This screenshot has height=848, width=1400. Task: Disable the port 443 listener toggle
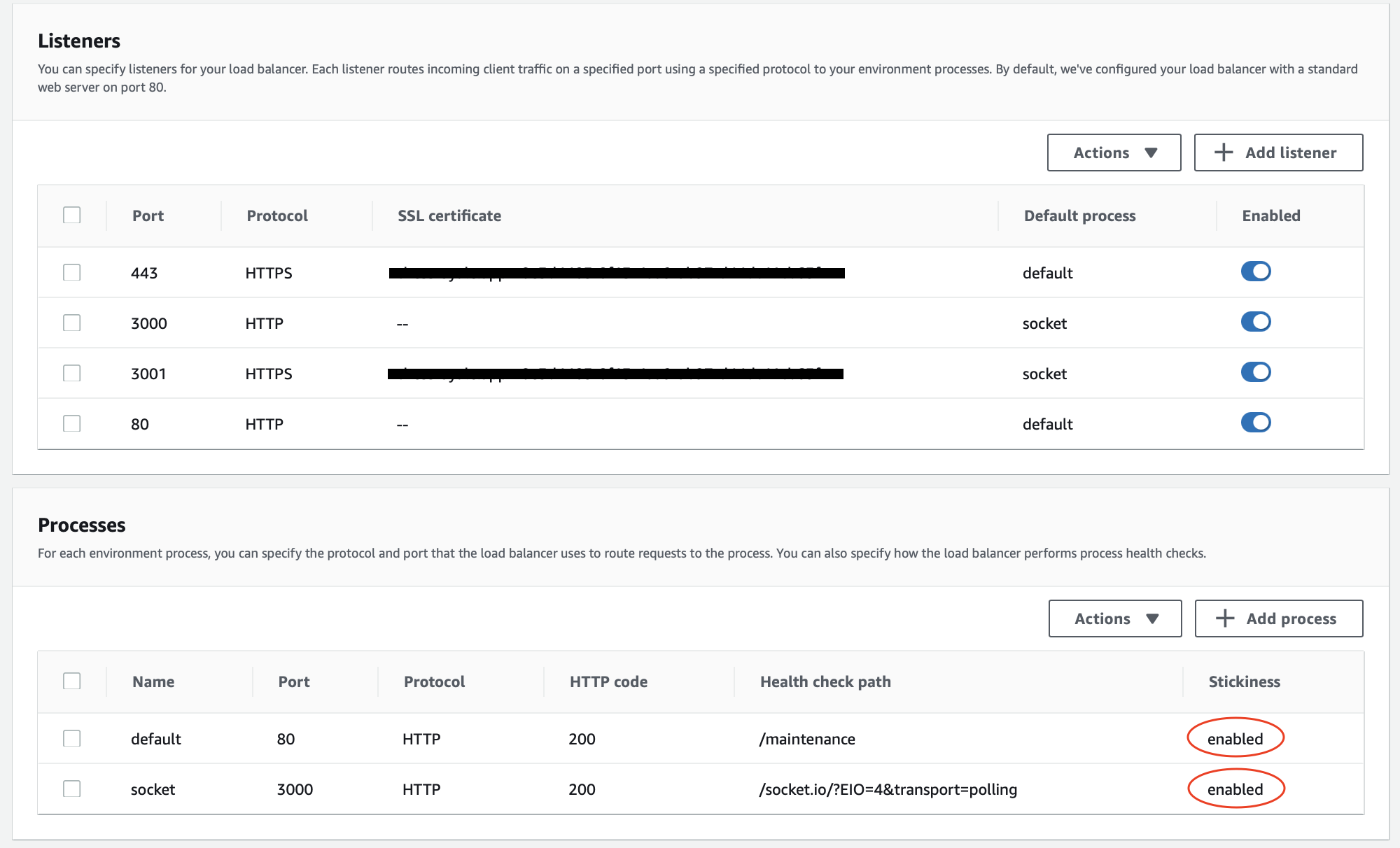pos(1256,271)
